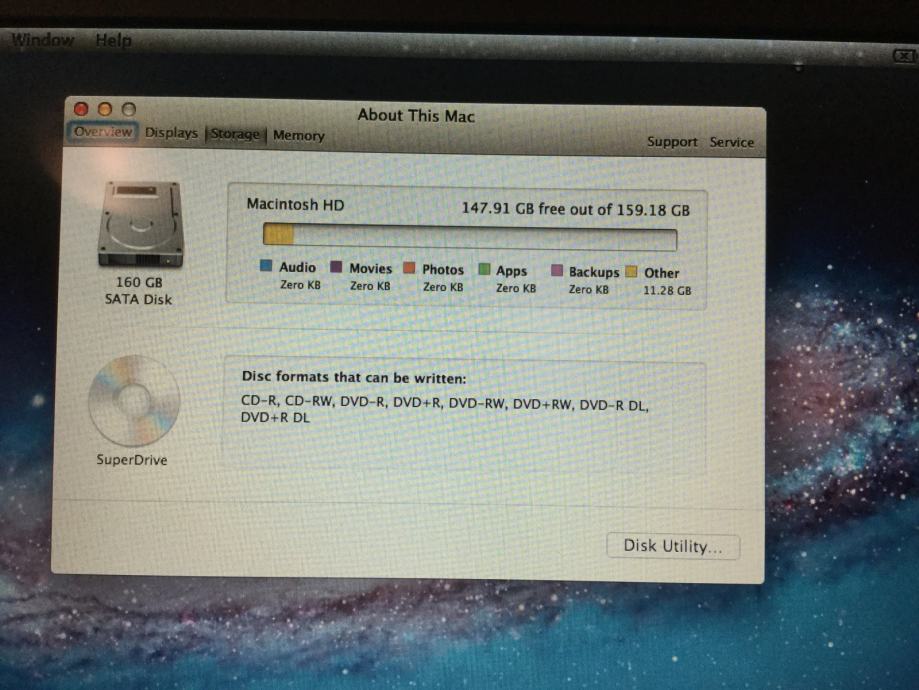919x690 pixels.
Task: Click the 'Backups' legend label
Action: point(594,272)
